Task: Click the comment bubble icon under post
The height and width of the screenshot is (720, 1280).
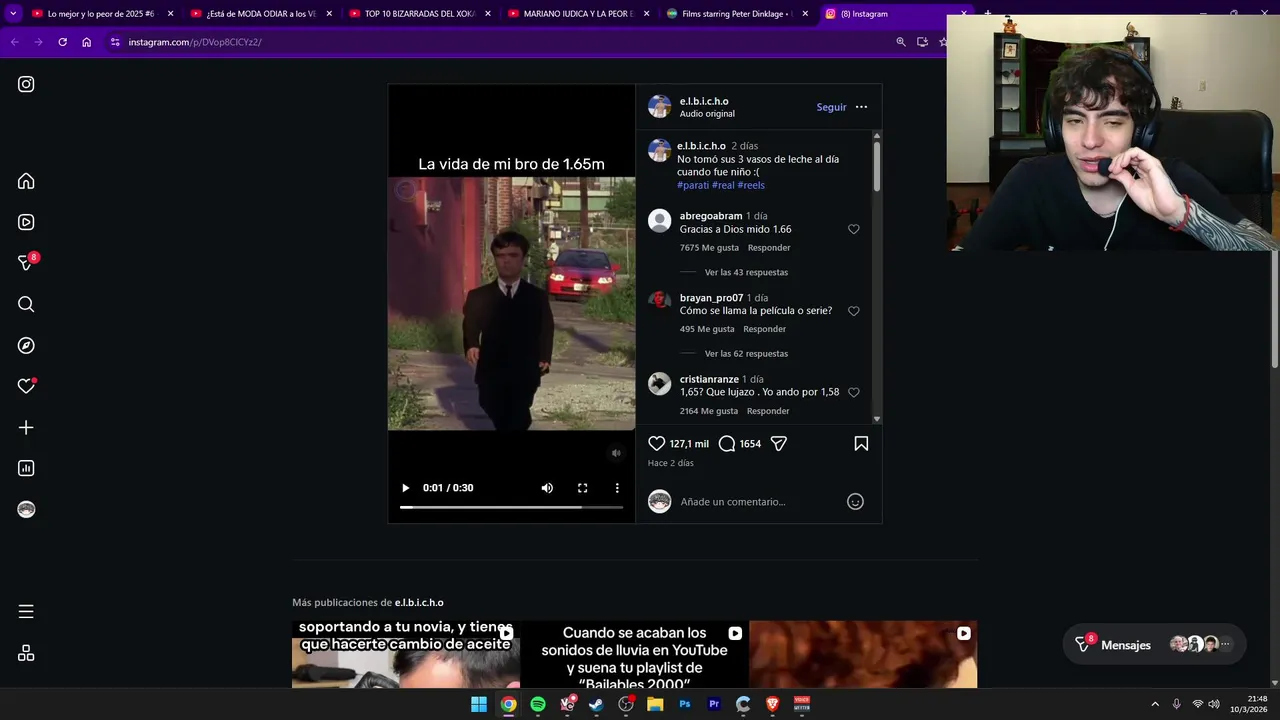Action: tap(727, 443)
